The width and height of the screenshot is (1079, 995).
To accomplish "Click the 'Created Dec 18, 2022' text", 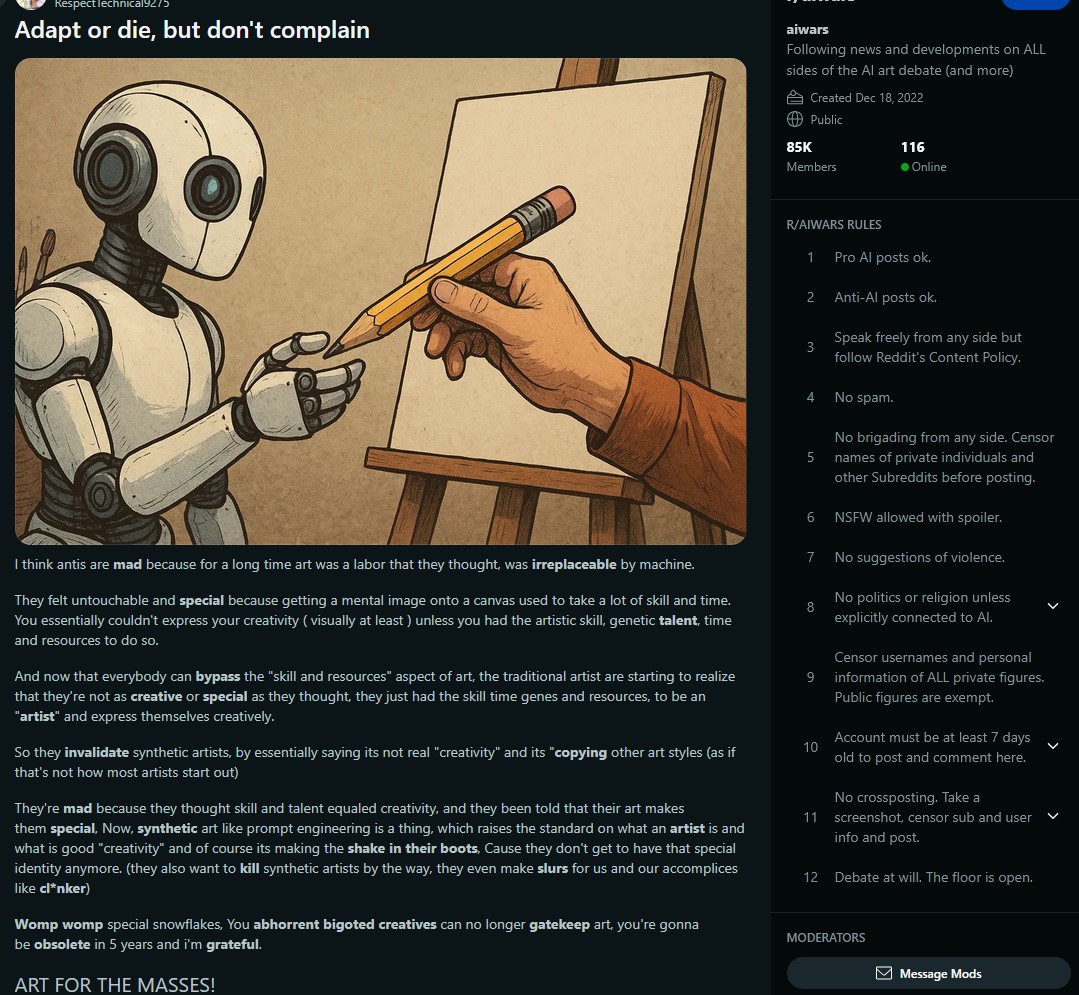I will (x=866, y=98).
